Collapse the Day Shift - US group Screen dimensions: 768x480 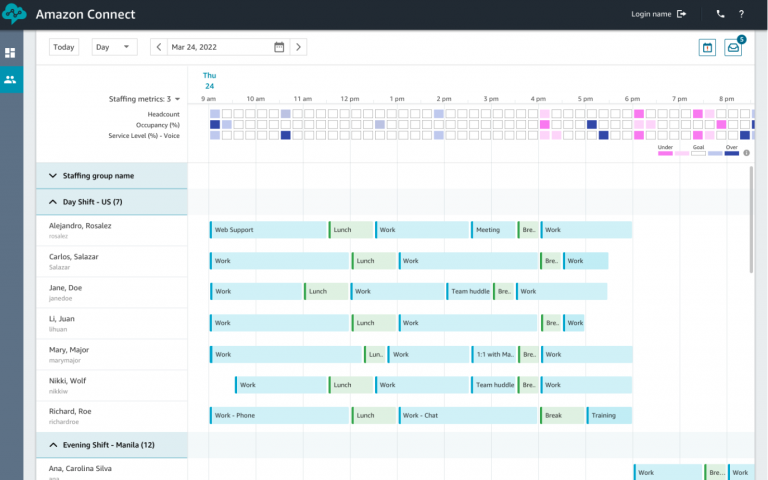pos(52,202)
